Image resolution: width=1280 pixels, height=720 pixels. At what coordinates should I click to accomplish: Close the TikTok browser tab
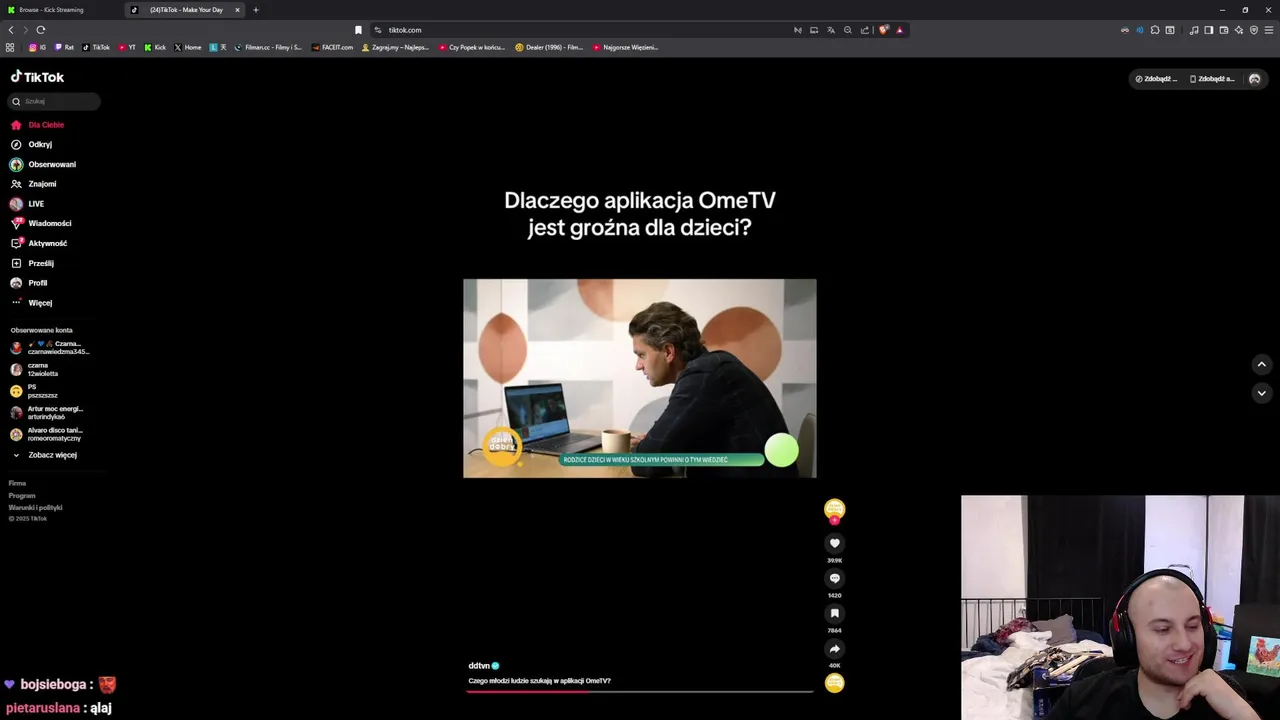point(237,10)
